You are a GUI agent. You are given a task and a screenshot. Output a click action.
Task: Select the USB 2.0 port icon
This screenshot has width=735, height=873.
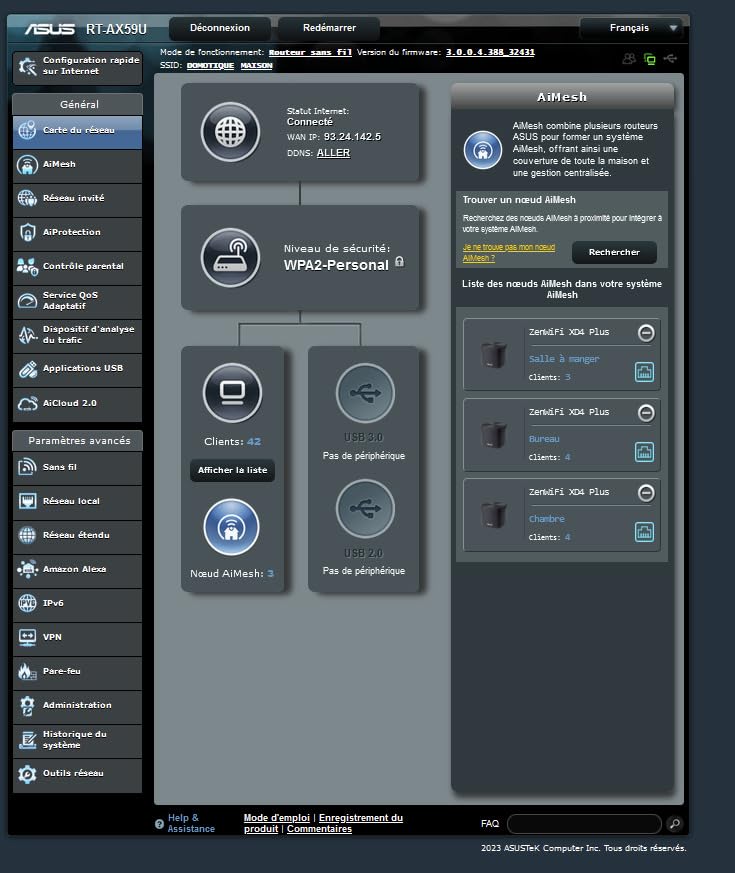coord(364,509)
